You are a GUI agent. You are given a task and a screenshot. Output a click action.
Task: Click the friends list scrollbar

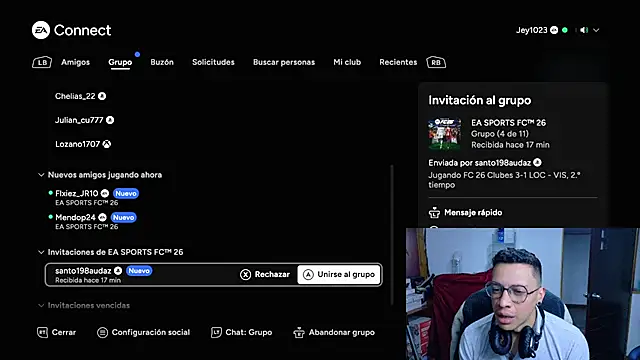pyautogui.click(x=392, y=235)
